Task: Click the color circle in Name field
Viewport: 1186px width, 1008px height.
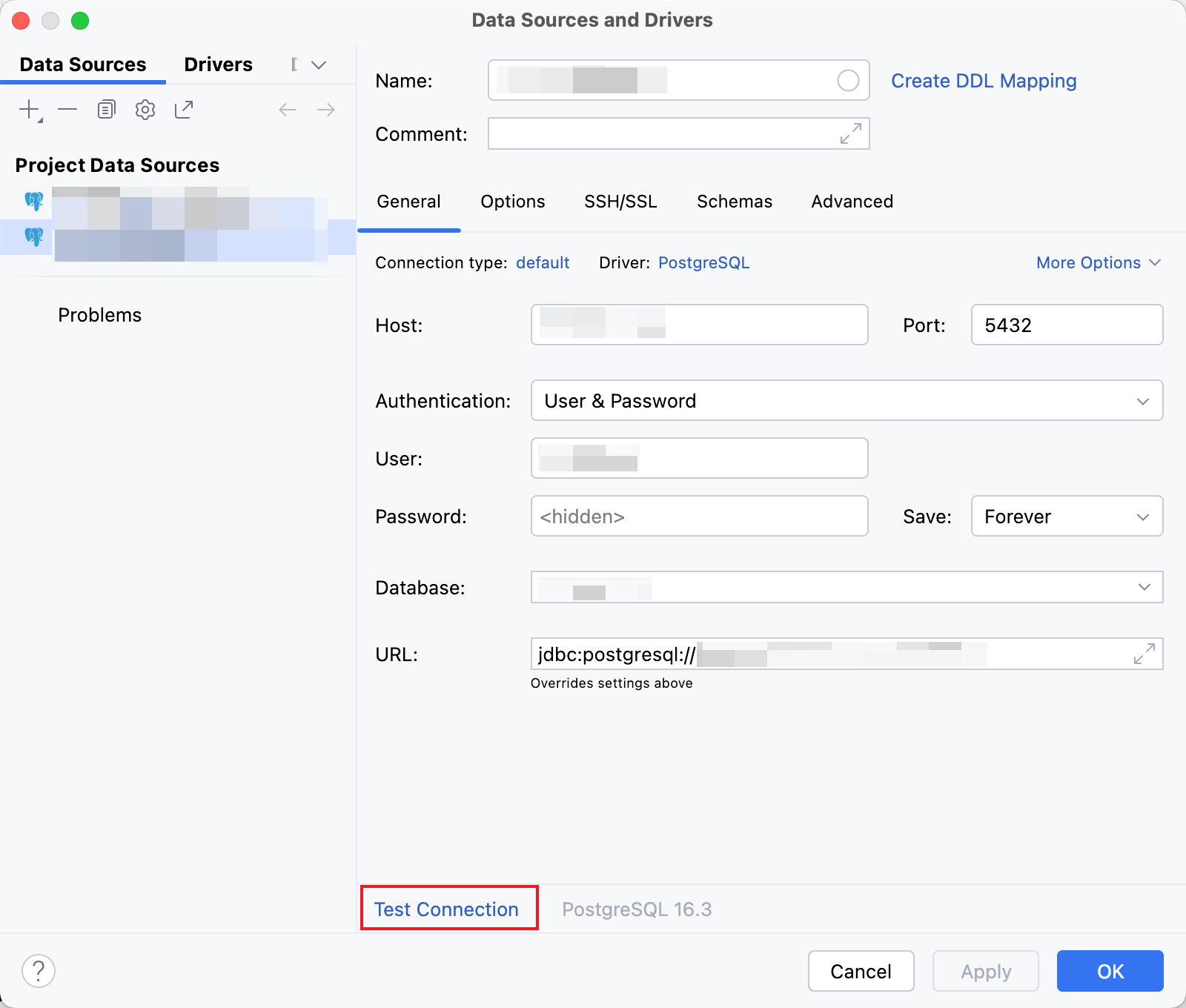Action: click(x=848, y=80)
